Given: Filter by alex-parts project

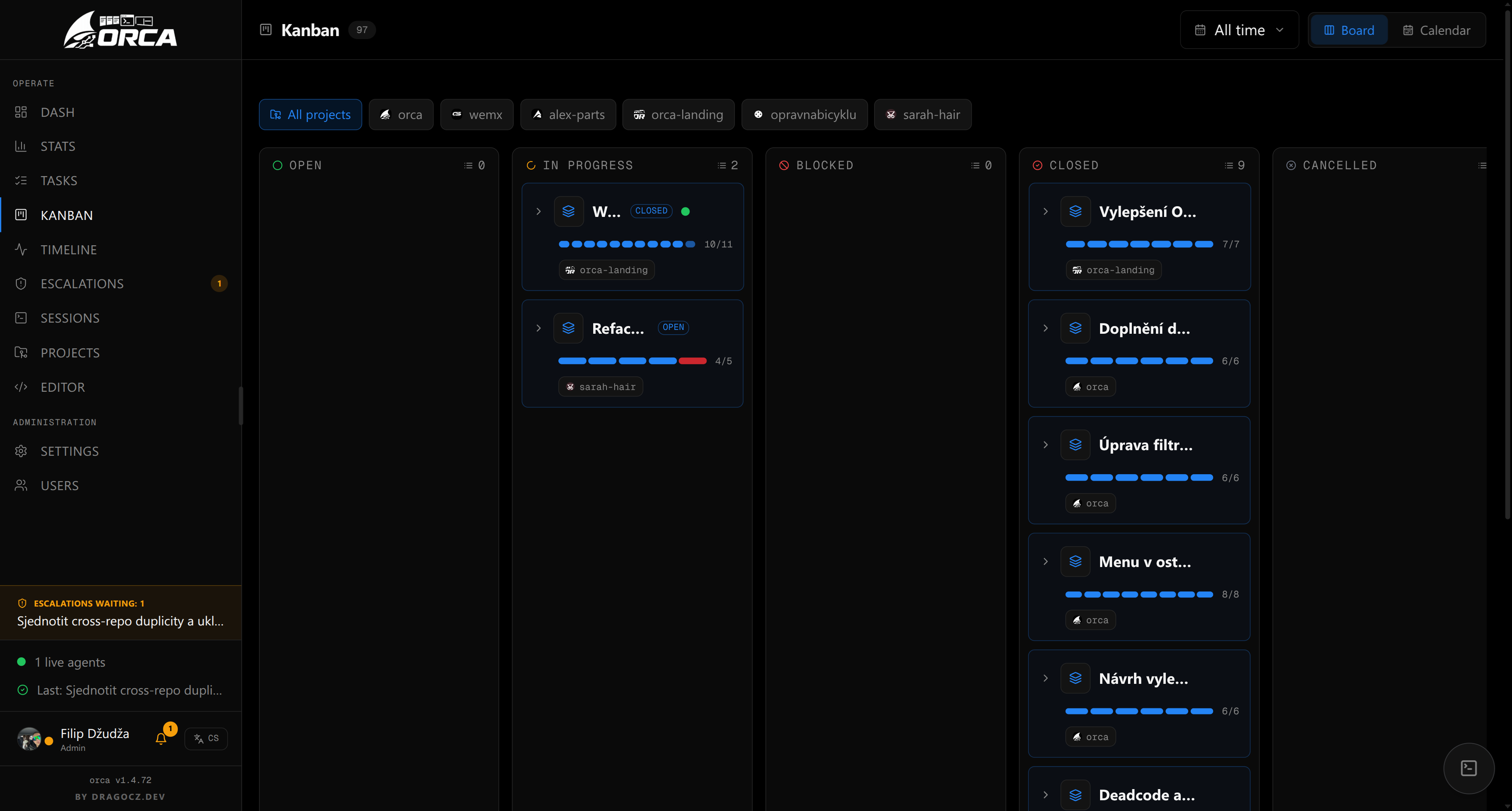Looking at the screenshot, I should coord(568,114).
